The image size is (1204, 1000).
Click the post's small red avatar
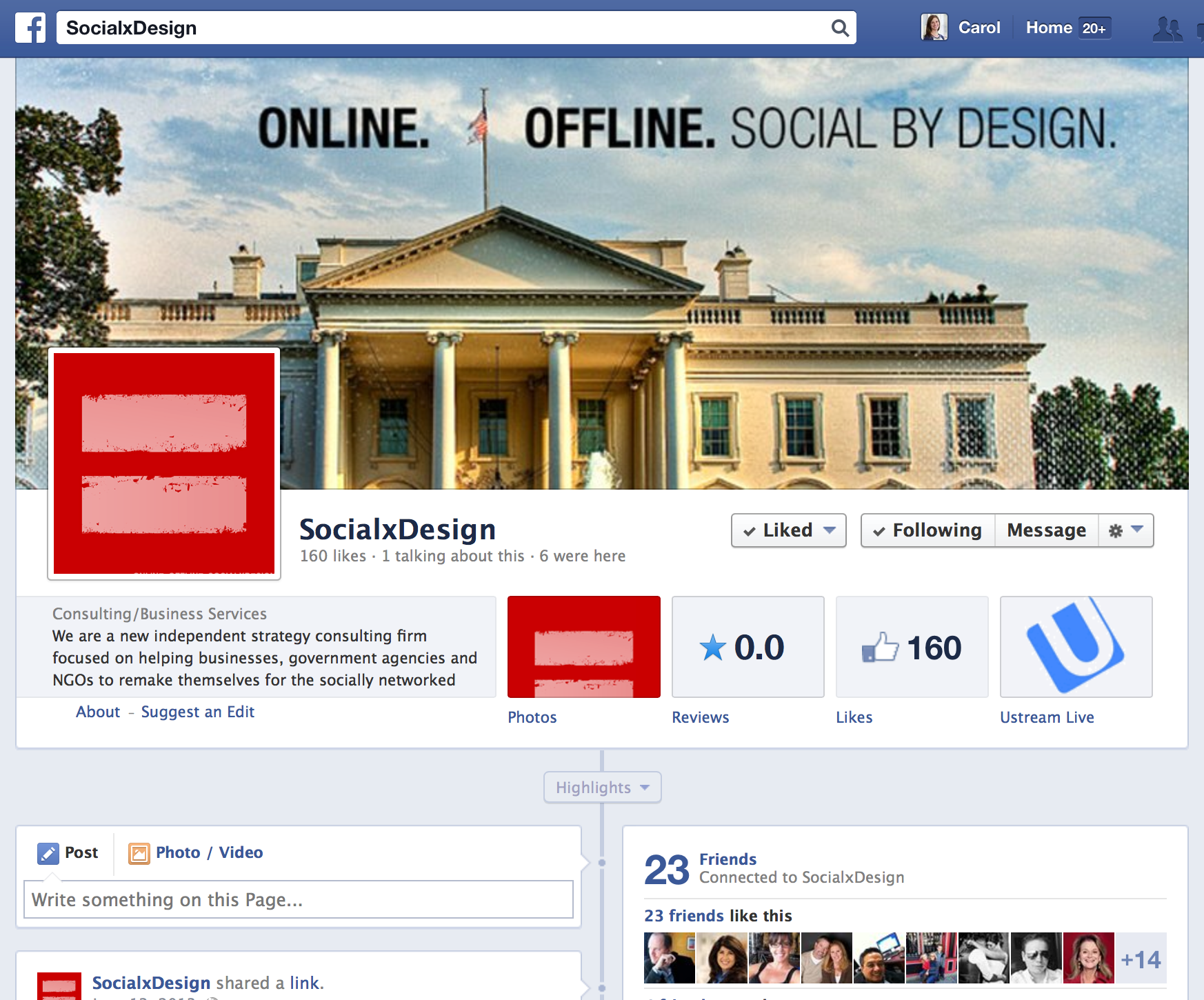(59, 986)
